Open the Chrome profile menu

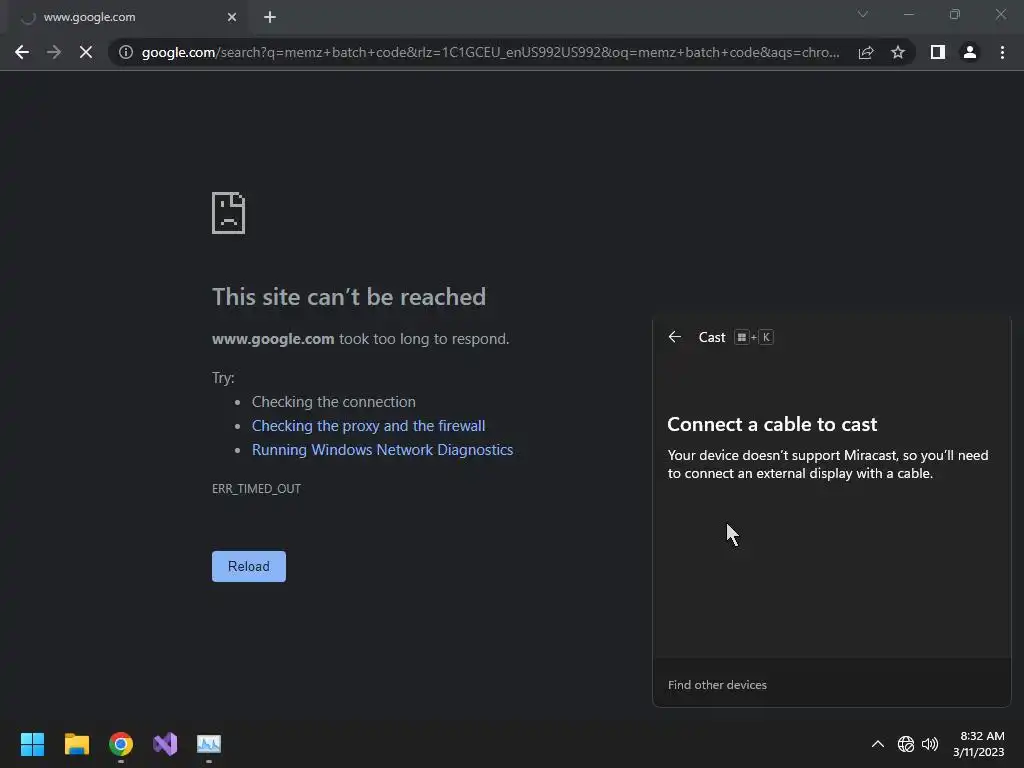tap(970, 52)
